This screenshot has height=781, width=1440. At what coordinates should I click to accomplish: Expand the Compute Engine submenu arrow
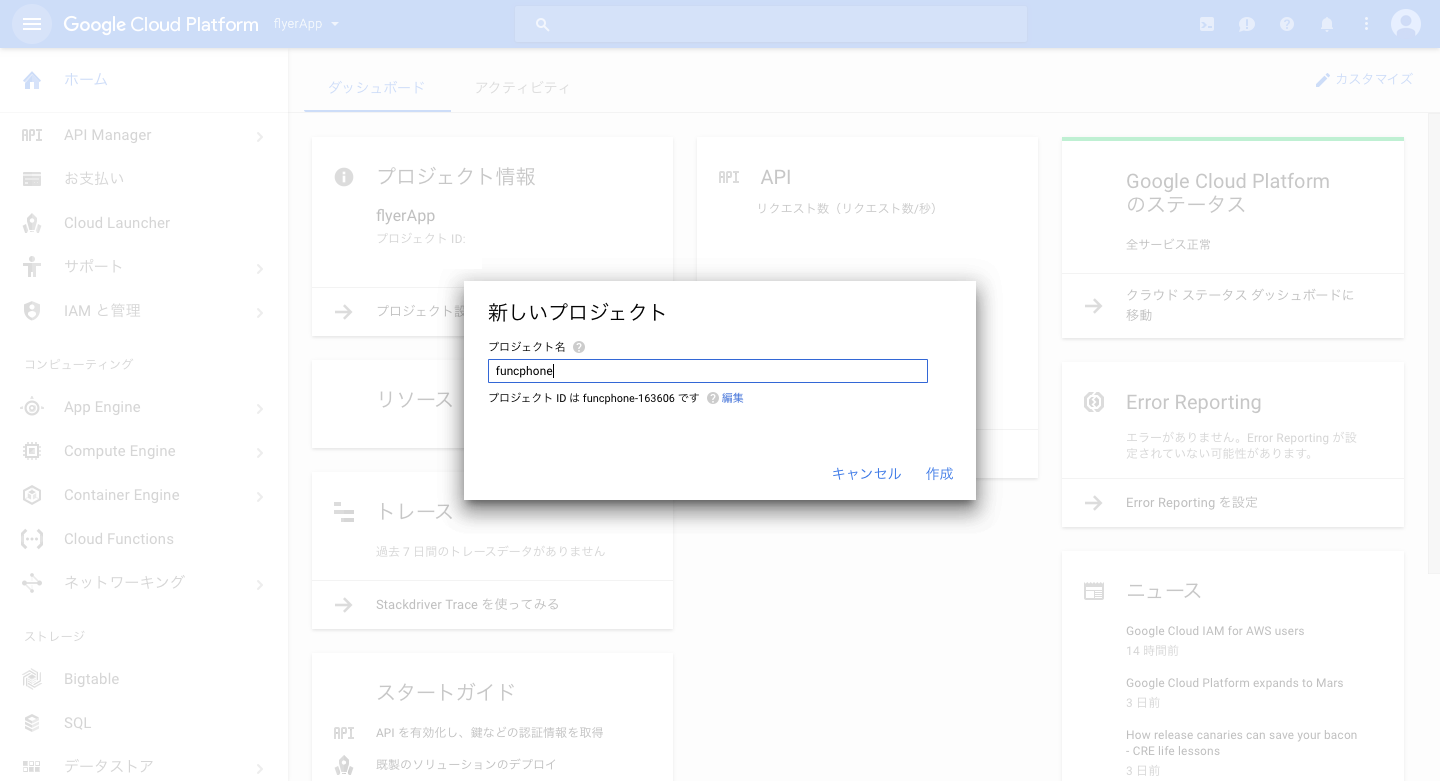coord(259,452)
